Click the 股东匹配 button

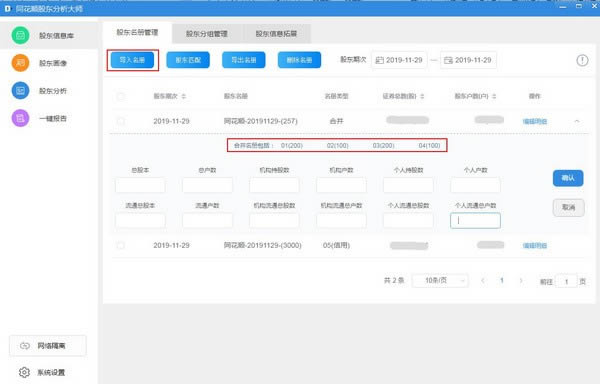pyautogui.click(x=188, y=60)
